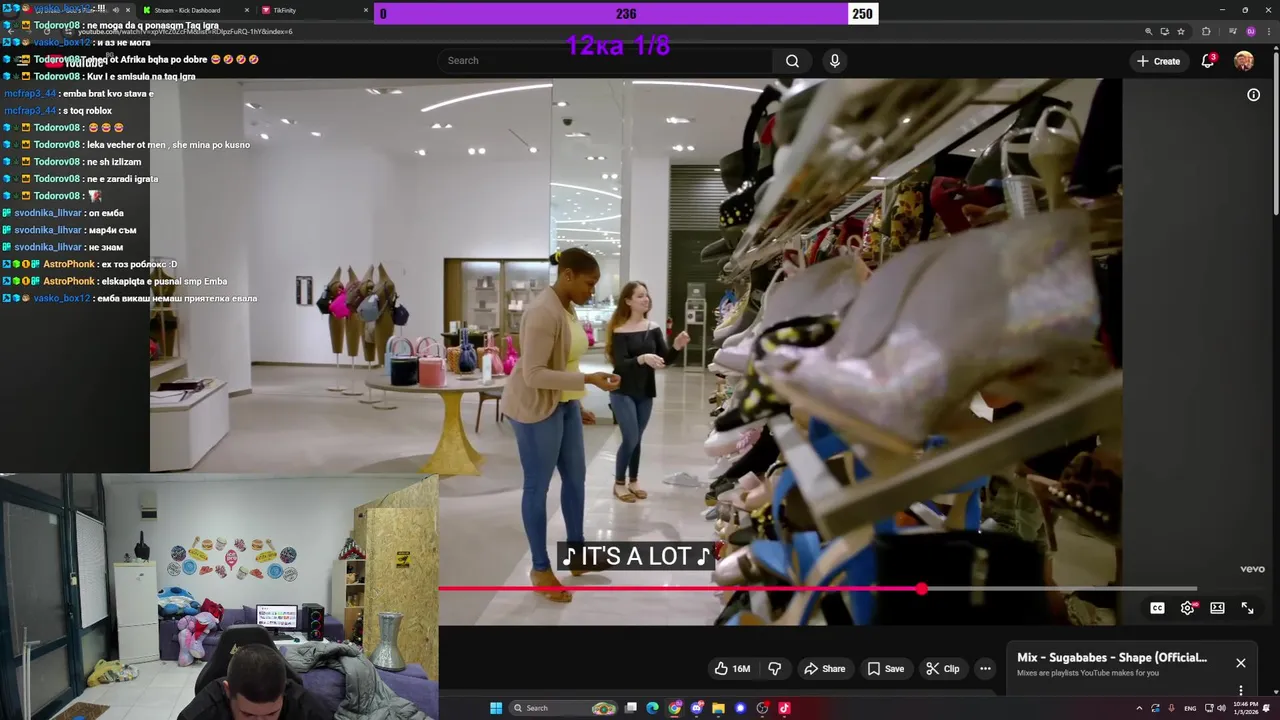This screenshot has height=720, width=1280.
Task: Open volume control in system tray
Action: tap(1221, 708)
